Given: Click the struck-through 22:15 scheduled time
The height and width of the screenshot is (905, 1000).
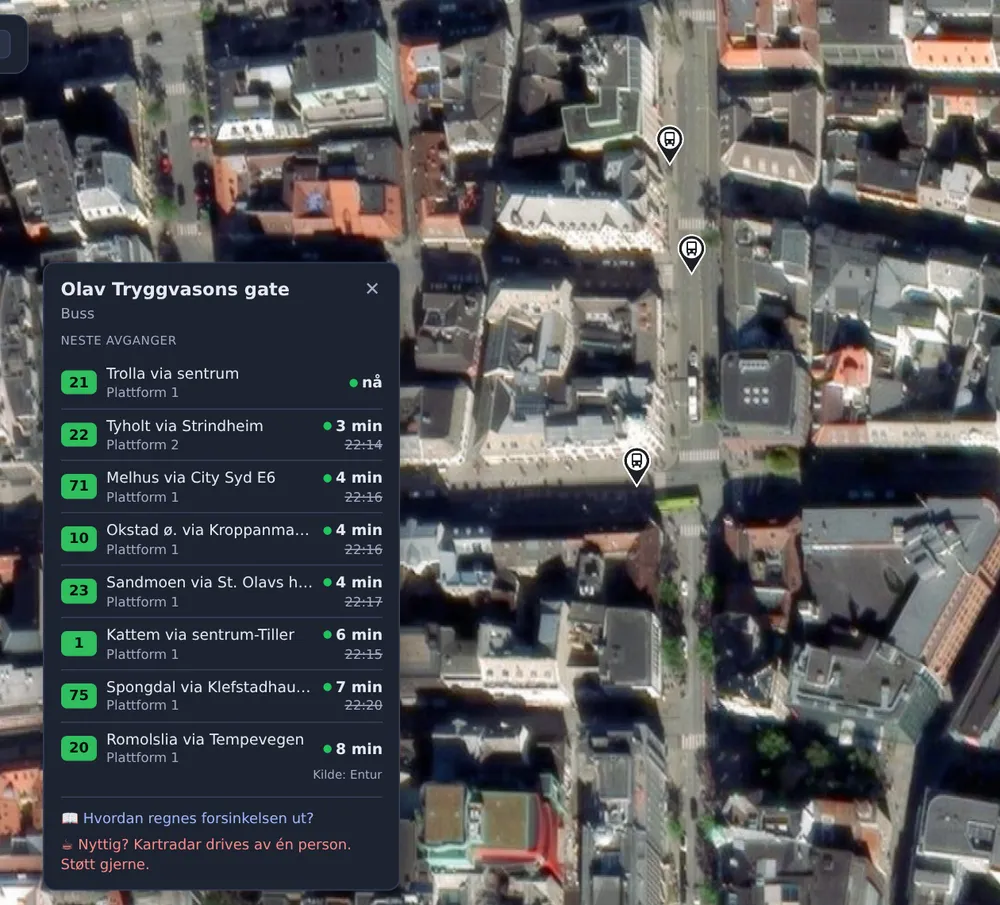Looking at the screenshot, I should coord(364,654).
